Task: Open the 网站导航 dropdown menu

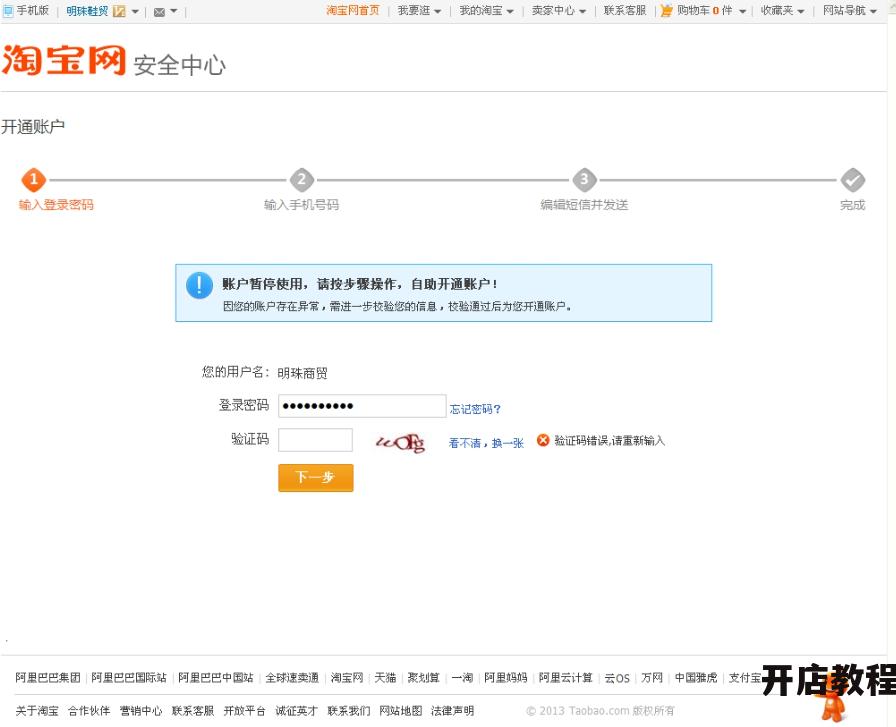Action: click(850, 11)
